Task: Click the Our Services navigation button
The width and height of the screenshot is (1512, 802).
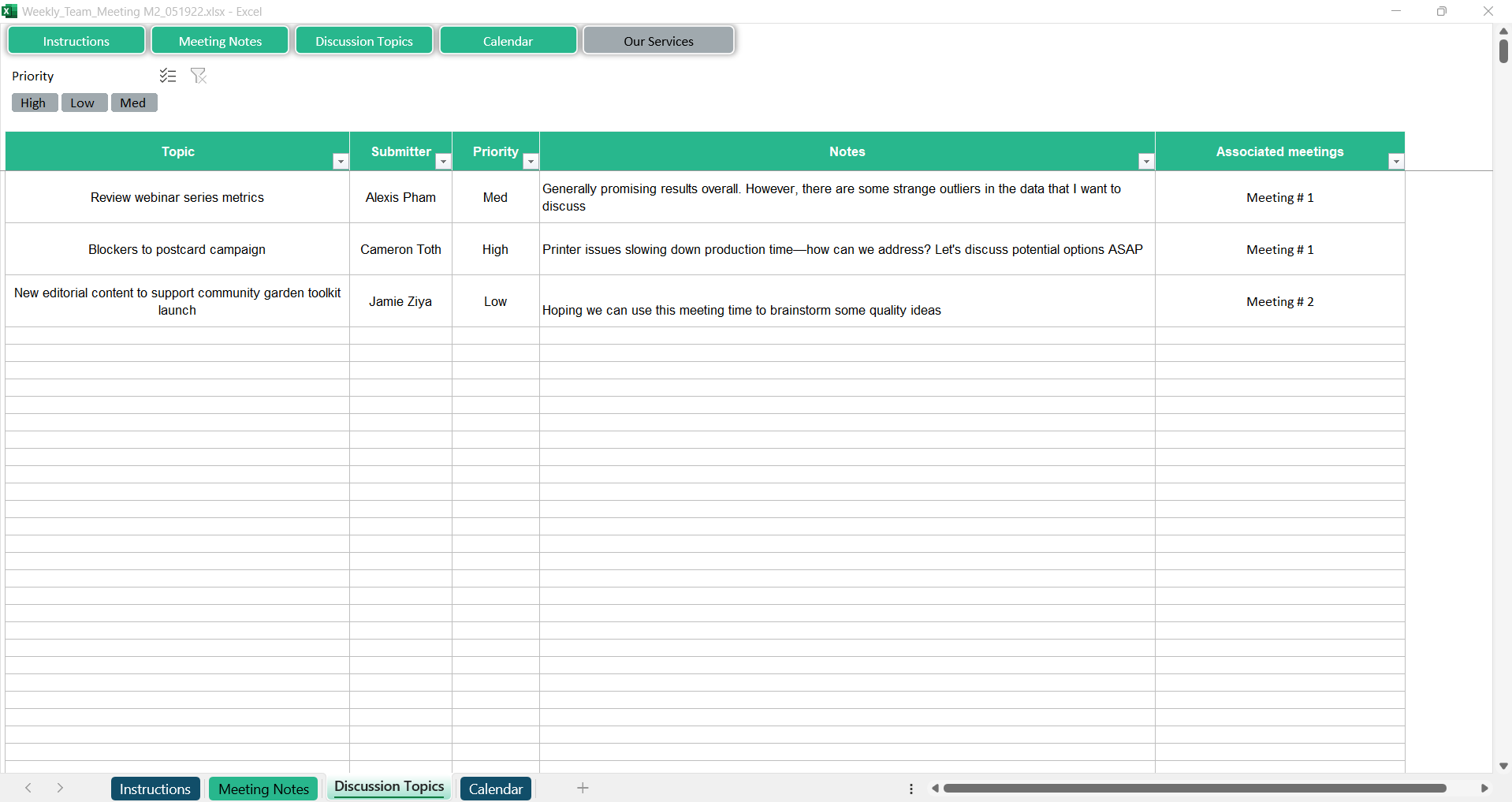Action: [x=658, y=41]
